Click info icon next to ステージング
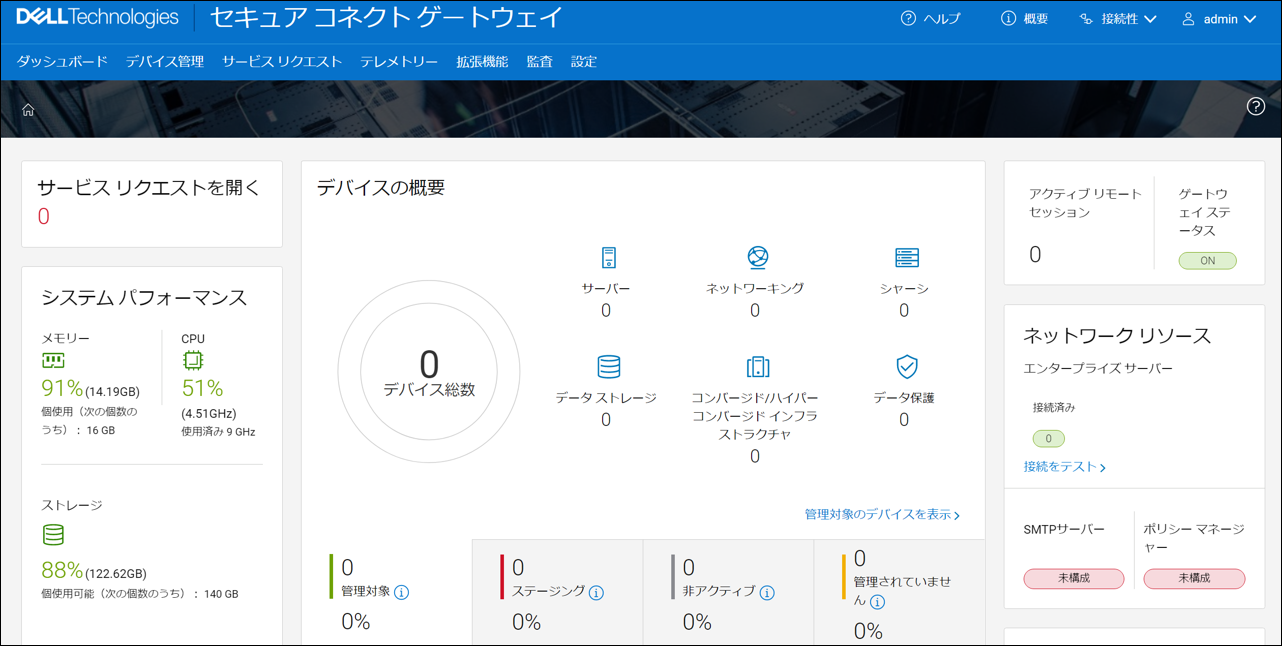This screenshot has width=1282, height=646. [x=596, y=593]
